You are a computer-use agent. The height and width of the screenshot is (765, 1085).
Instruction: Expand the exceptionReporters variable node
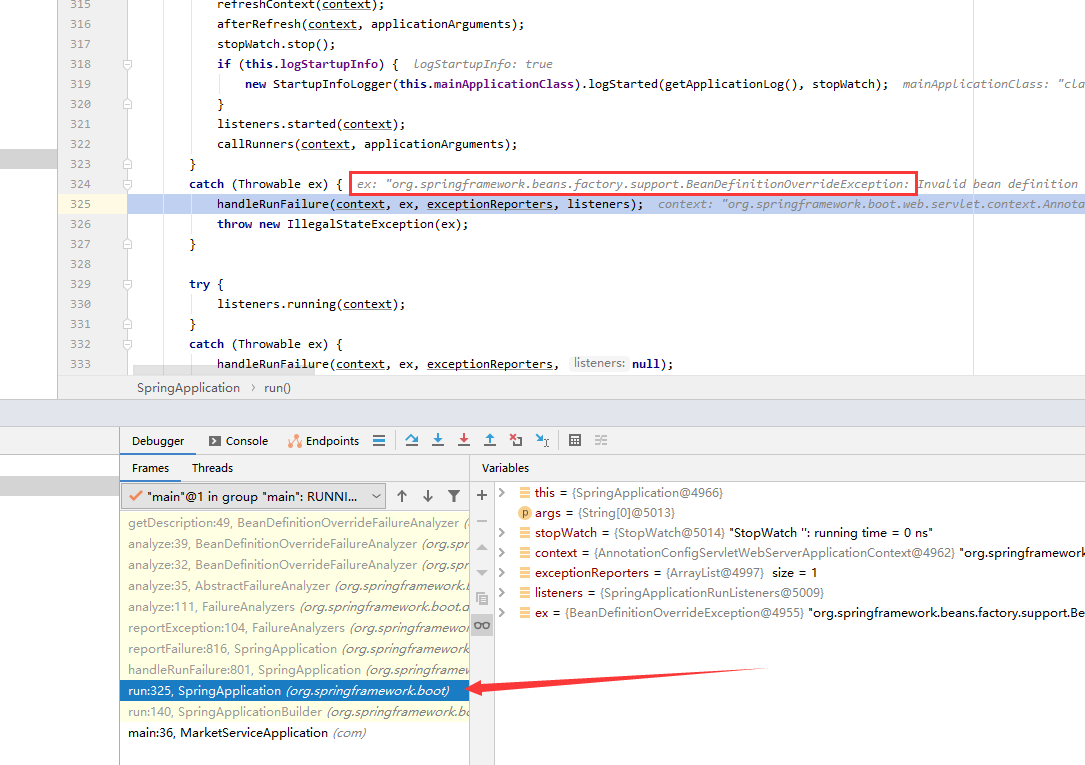[502, 573]
